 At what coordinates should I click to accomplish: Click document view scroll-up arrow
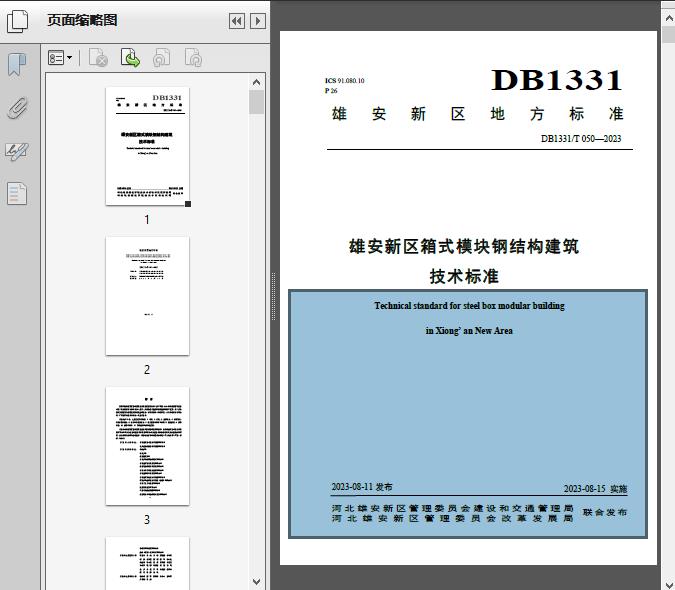tap(669, 19)
